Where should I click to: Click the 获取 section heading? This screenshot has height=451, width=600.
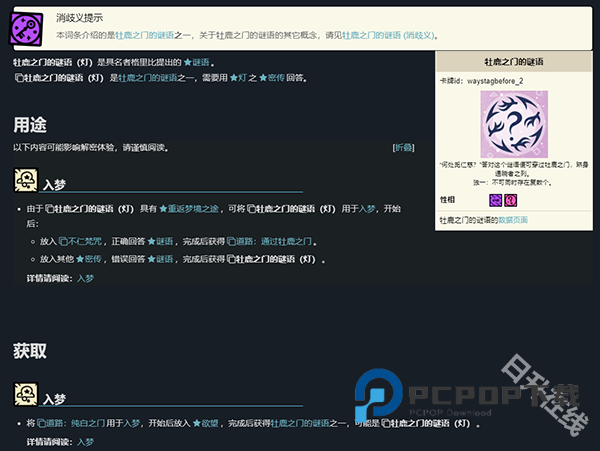[x=30, y=351]
